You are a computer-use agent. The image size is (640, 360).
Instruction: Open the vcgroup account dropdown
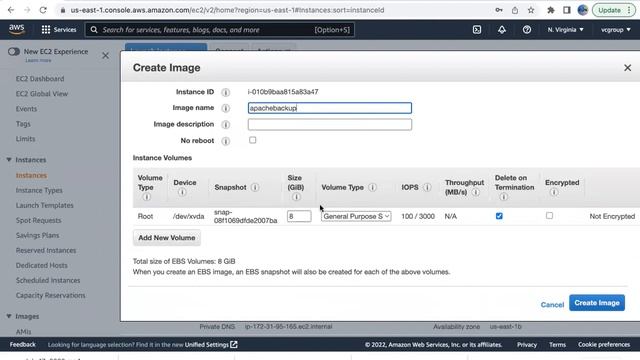(x=616, y=30)
